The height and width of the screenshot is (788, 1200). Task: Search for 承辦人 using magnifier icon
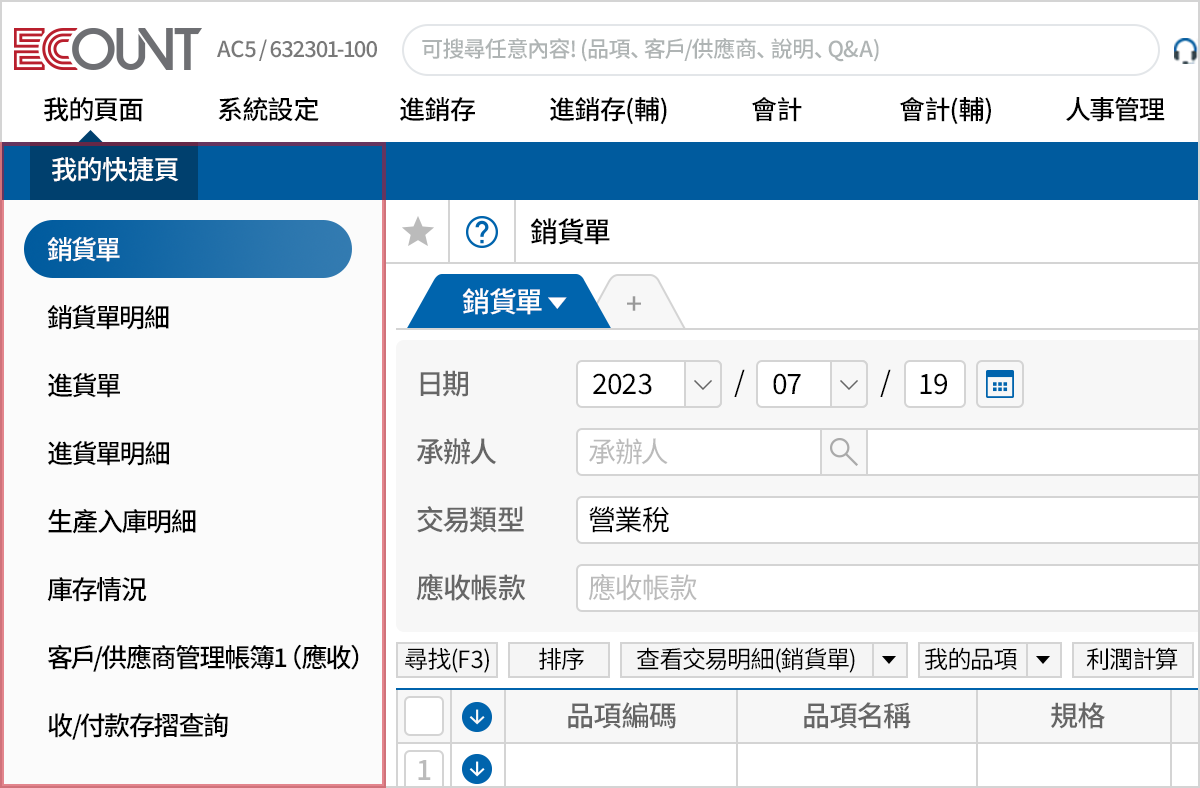coord(843,452)
